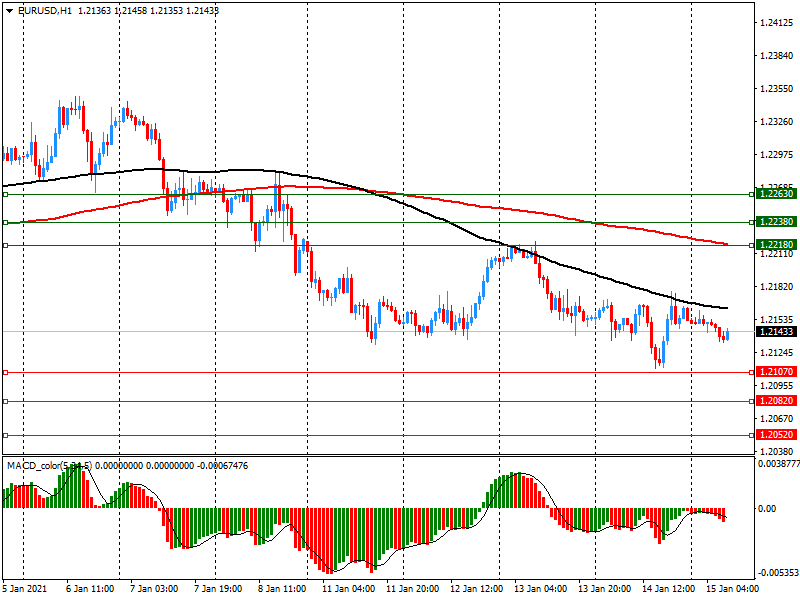Click left handle of 1.21070 red line

click(5, 372)
